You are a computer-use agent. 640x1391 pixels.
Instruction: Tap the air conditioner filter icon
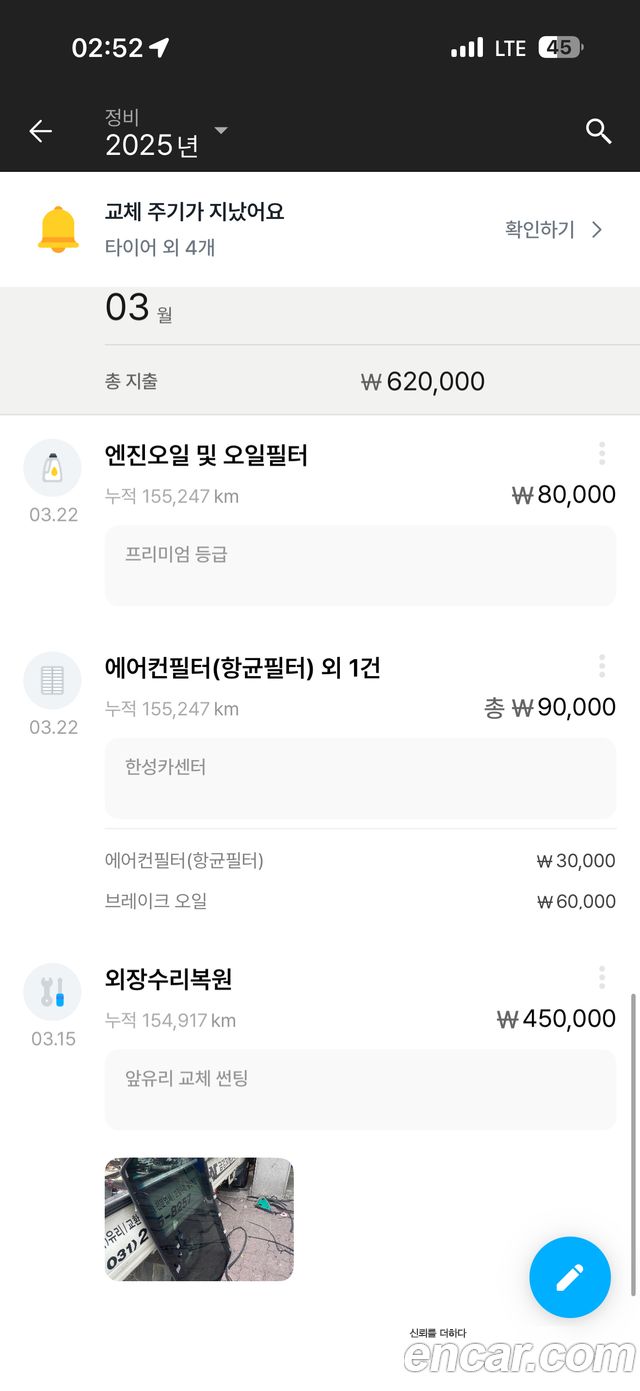click(x=52, y=681)
